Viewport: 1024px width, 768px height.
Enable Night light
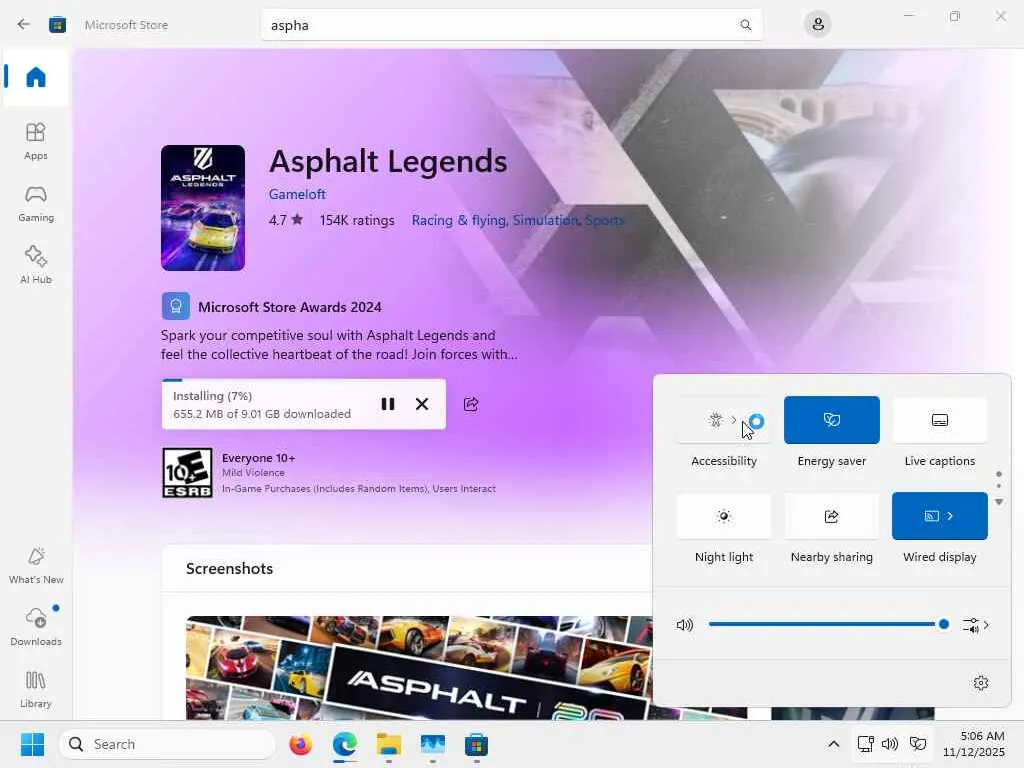pyautogui.click(x=724, y=516)
